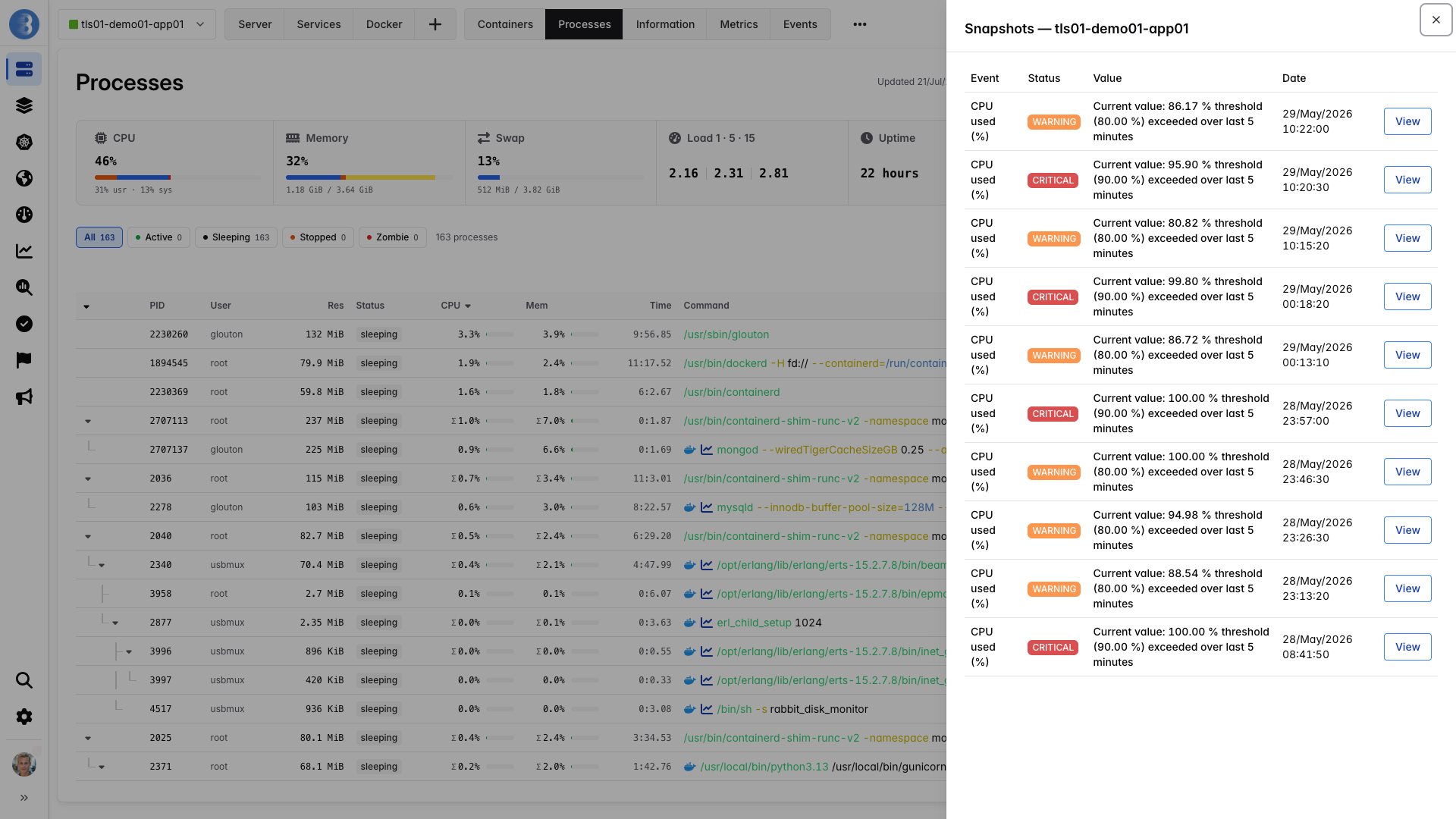Open the megaphone sidebar icon
This screenshot has width=1456, height=819.
point(24,397)
